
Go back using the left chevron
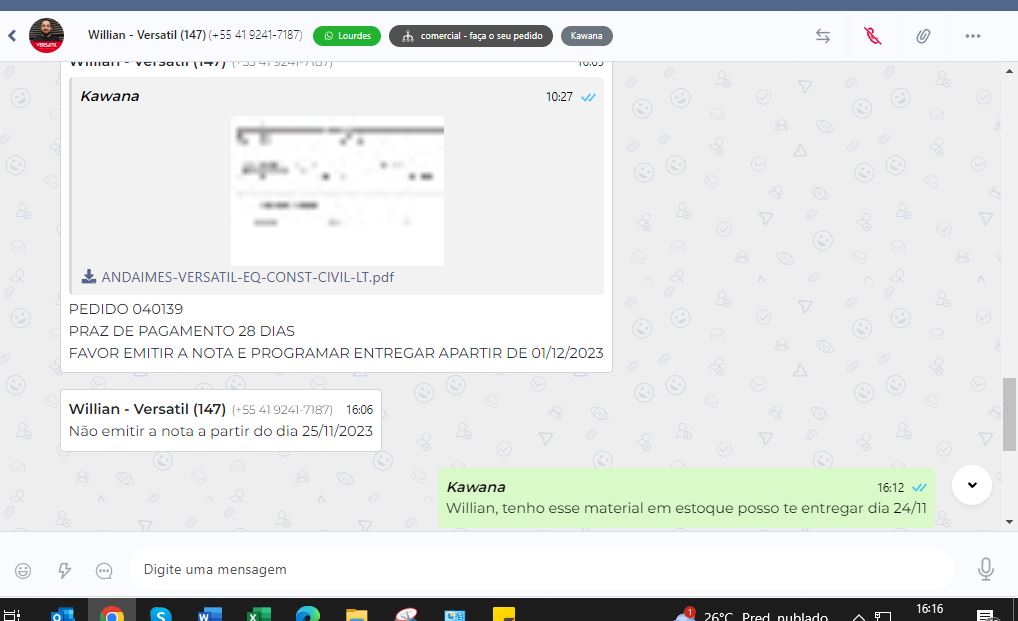click(12, 36)
